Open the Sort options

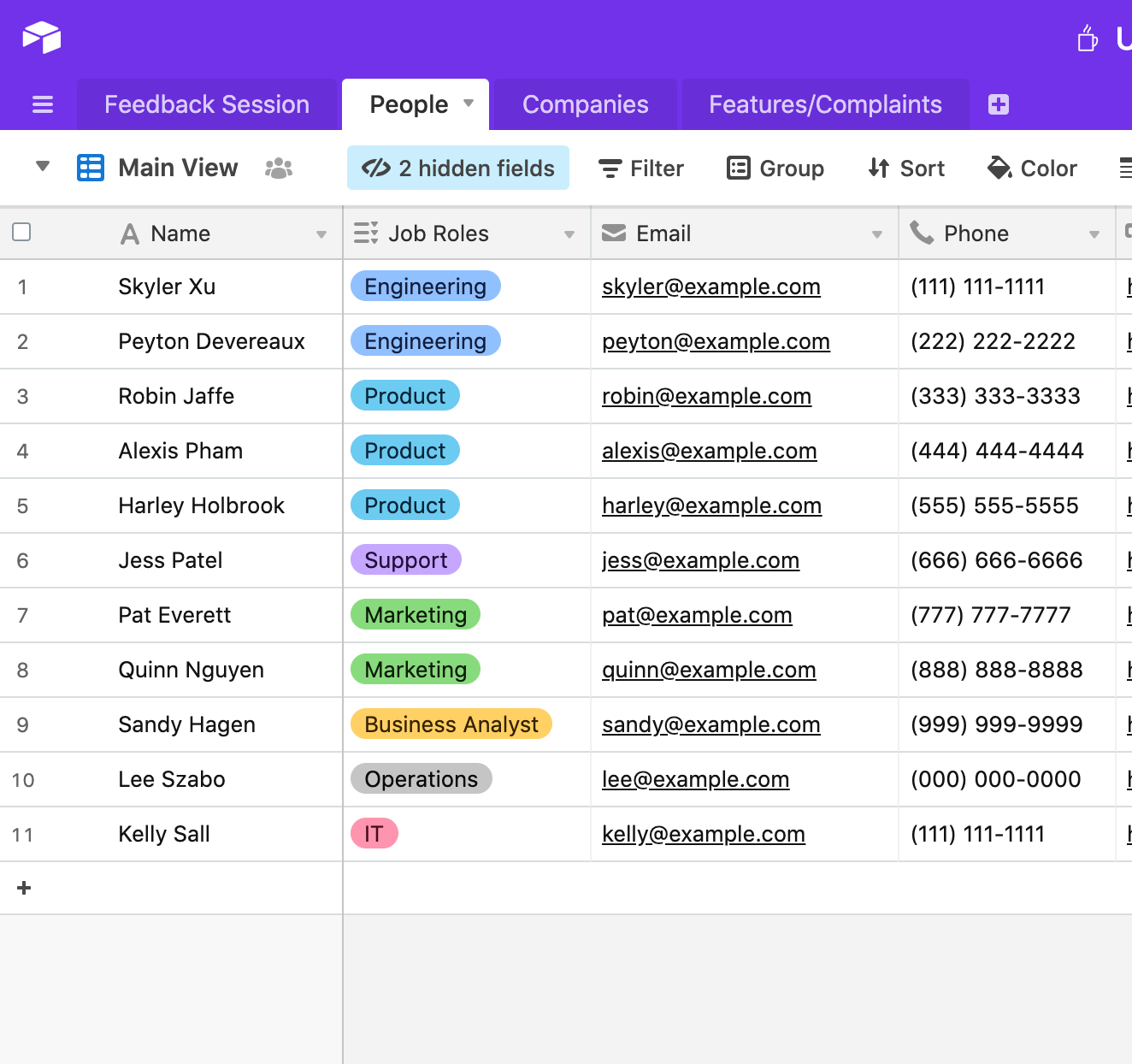tap(906, 168)
